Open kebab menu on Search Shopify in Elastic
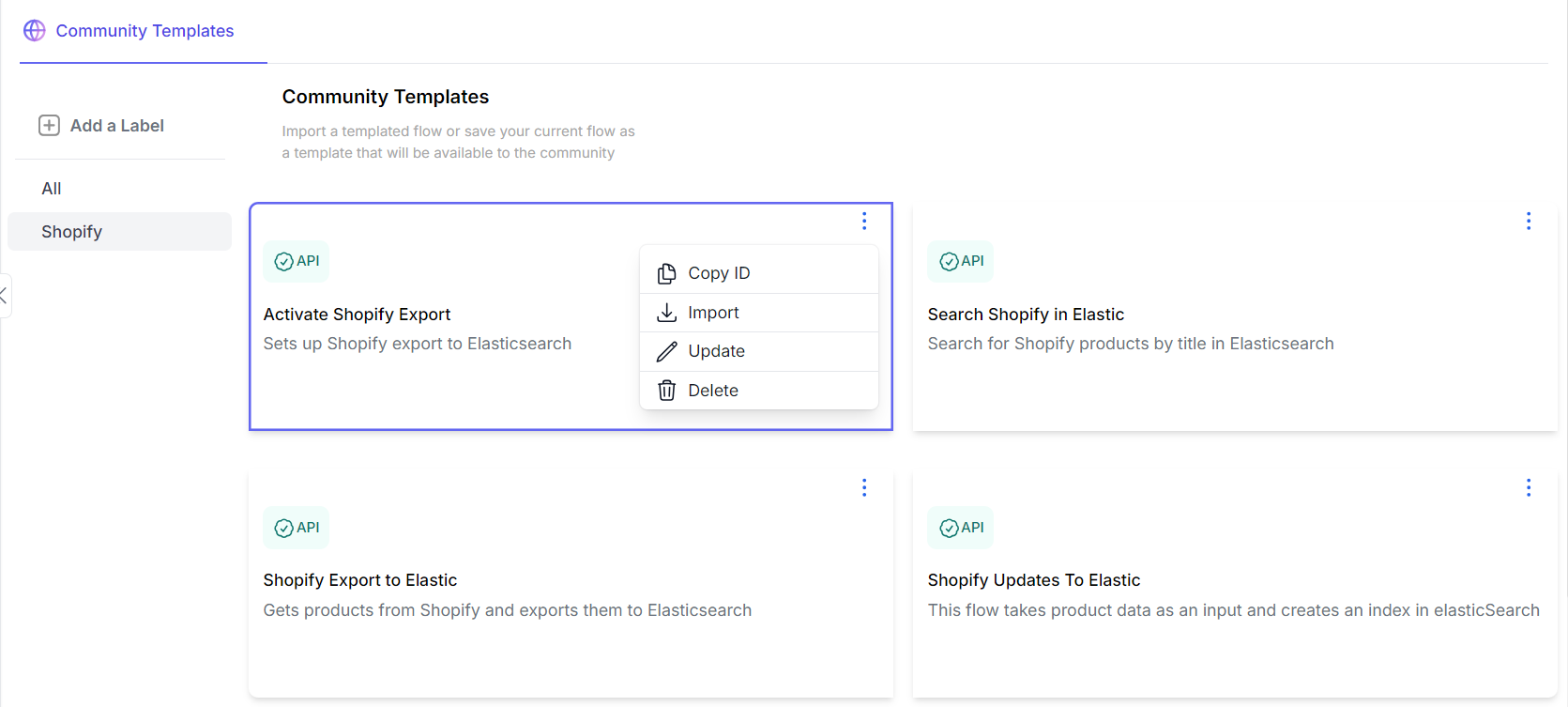This screenshot has height=707, width=1568. 1529,221
